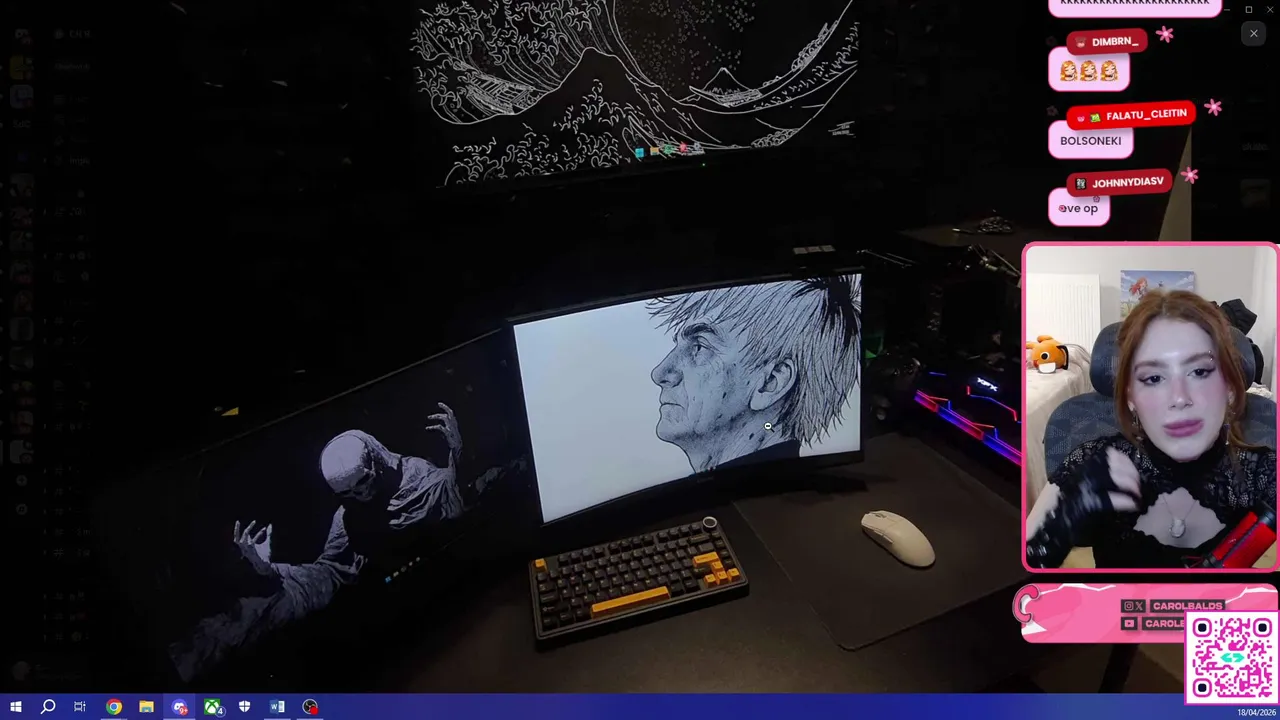Viewport: 1280px width, 720px height.
Task: Open the Xbox app from taskbar
Action: (x=212, y=707)
